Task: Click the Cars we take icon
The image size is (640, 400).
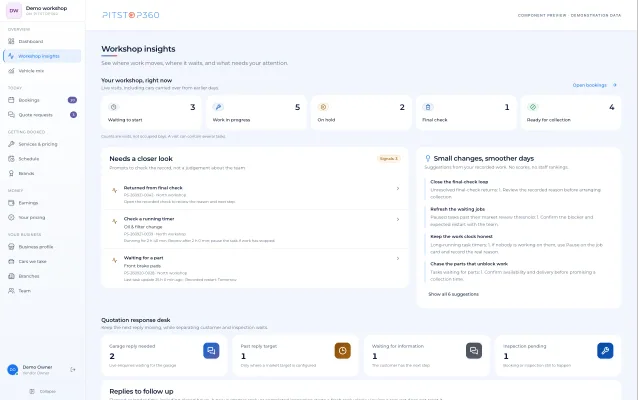Action: [x=11, y=262]
